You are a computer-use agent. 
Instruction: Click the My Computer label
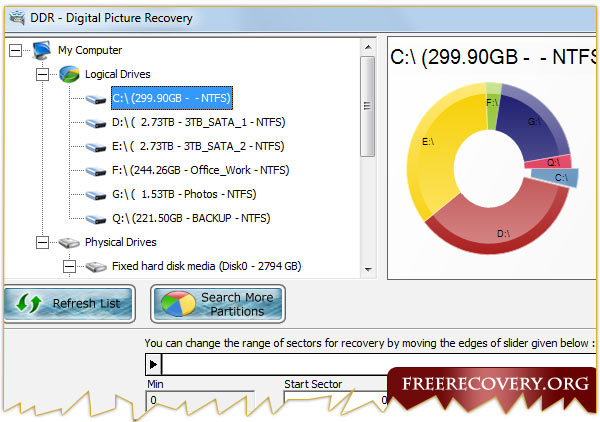point(90,50)
